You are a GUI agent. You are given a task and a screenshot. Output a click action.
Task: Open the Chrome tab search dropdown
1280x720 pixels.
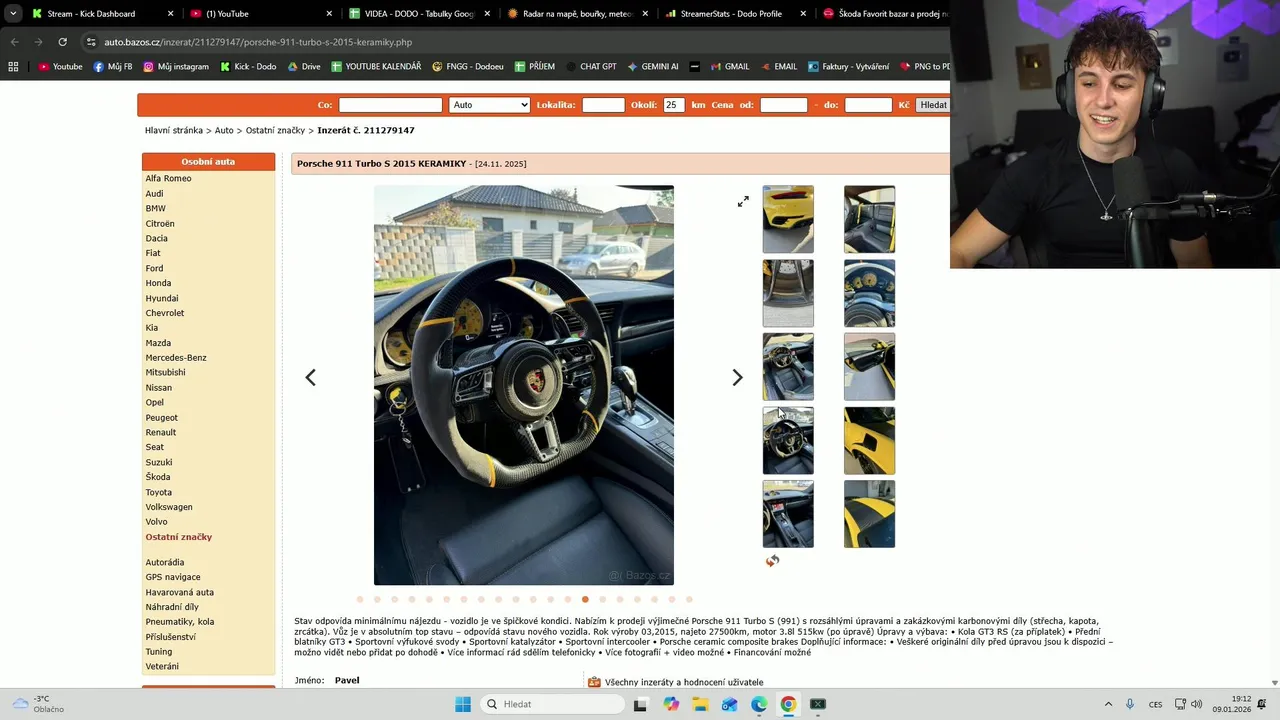click(x=13, y=14)
